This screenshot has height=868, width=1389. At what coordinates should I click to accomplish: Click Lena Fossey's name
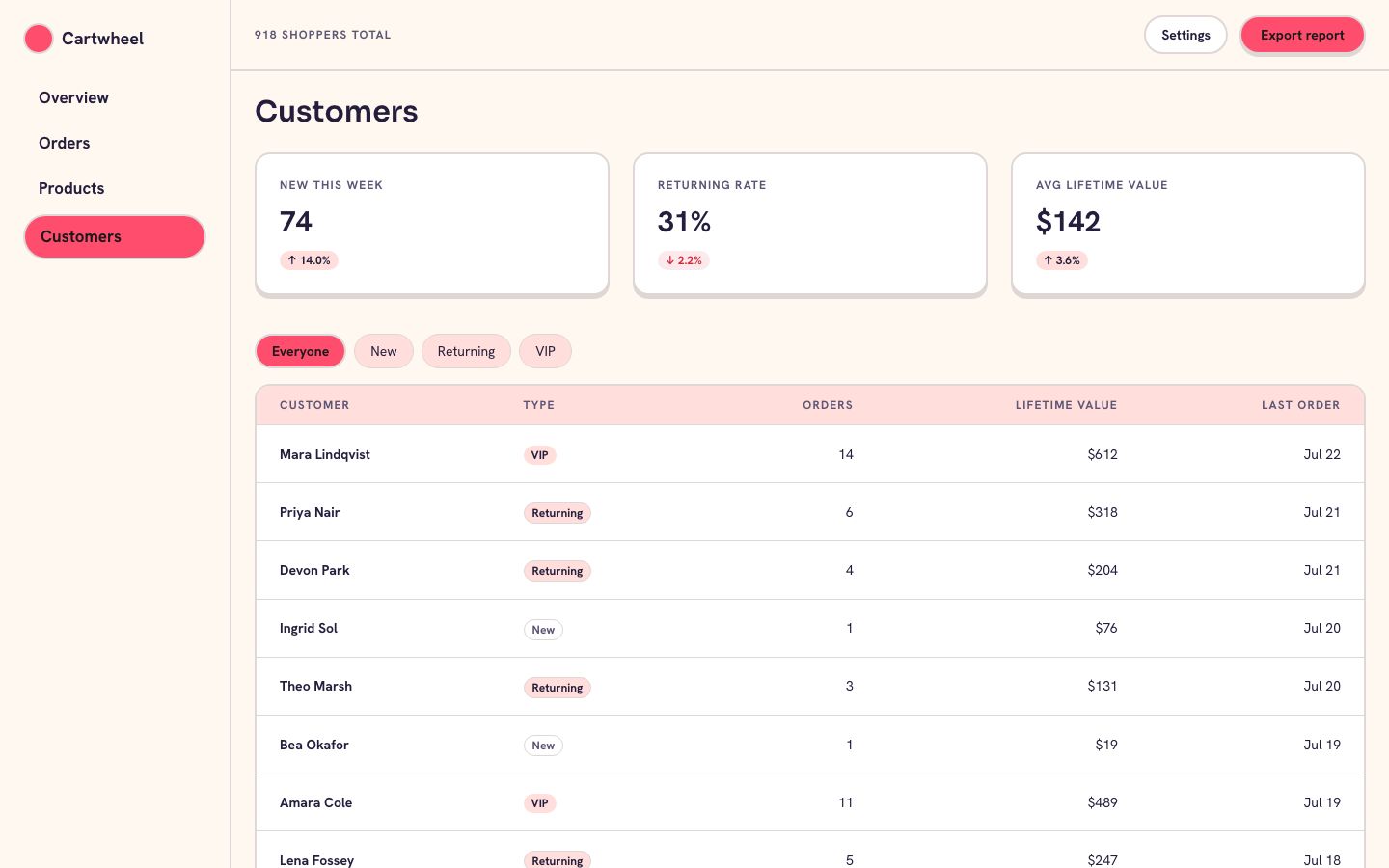pyautogui.click(x=316, y=860)
